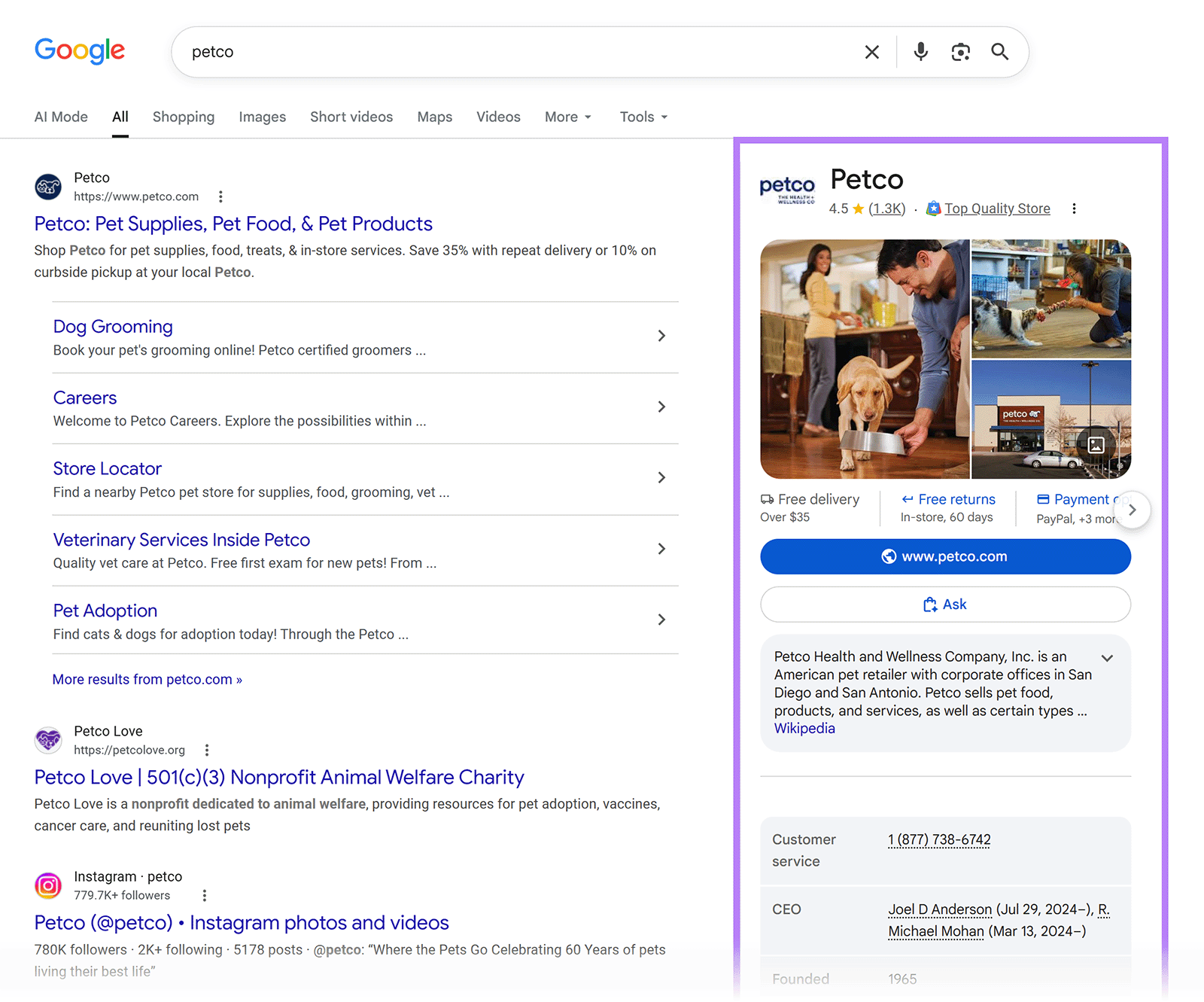1204x1002 pixels.
Task: Click the https://www.petco.com URL text
Action: click(x=136, y=196)
